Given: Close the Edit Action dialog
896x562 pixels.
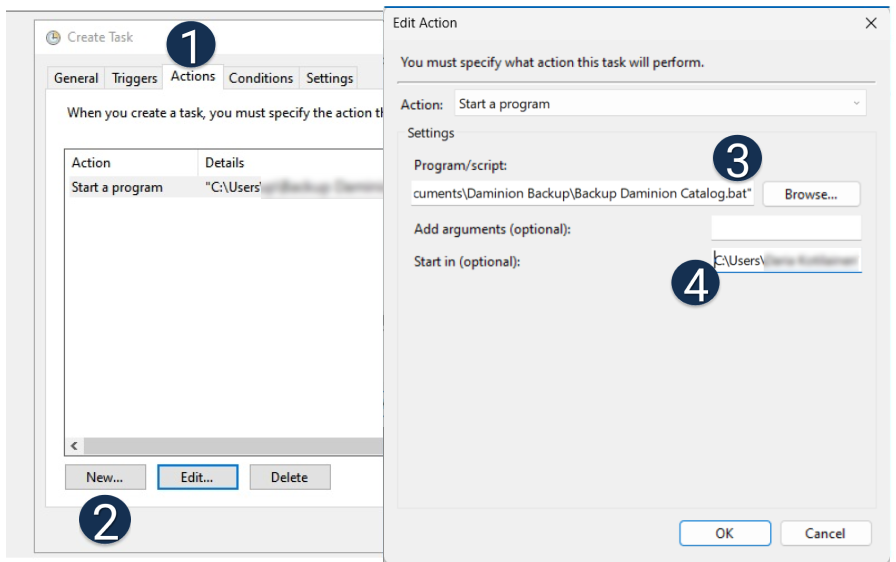Looking at the screenshot, I should [870, 23].
